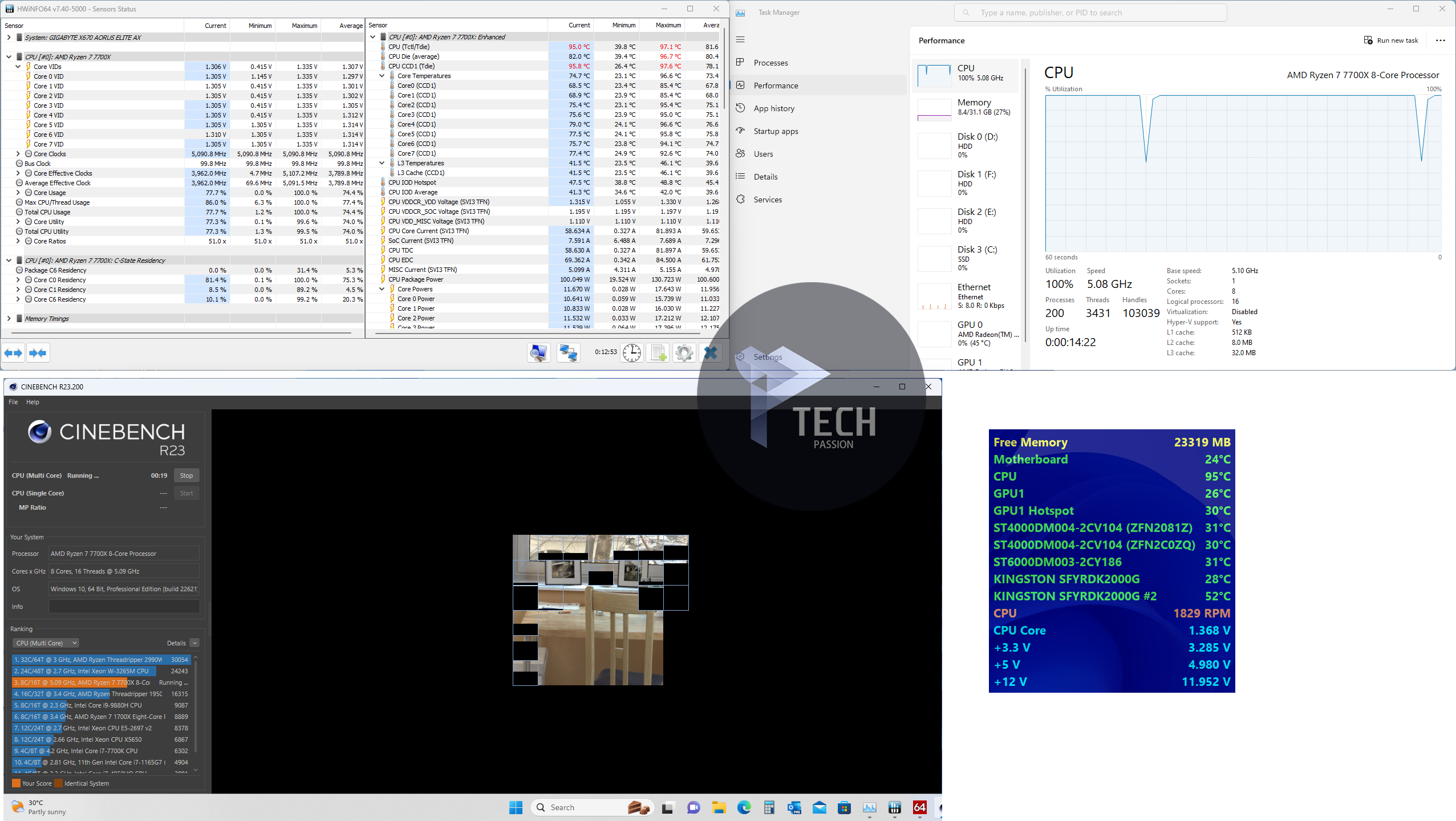Screen dimensions: 1456x821
Task: Click the HWiNFO shrink columns arrows icon
Action: click(38, 353)
